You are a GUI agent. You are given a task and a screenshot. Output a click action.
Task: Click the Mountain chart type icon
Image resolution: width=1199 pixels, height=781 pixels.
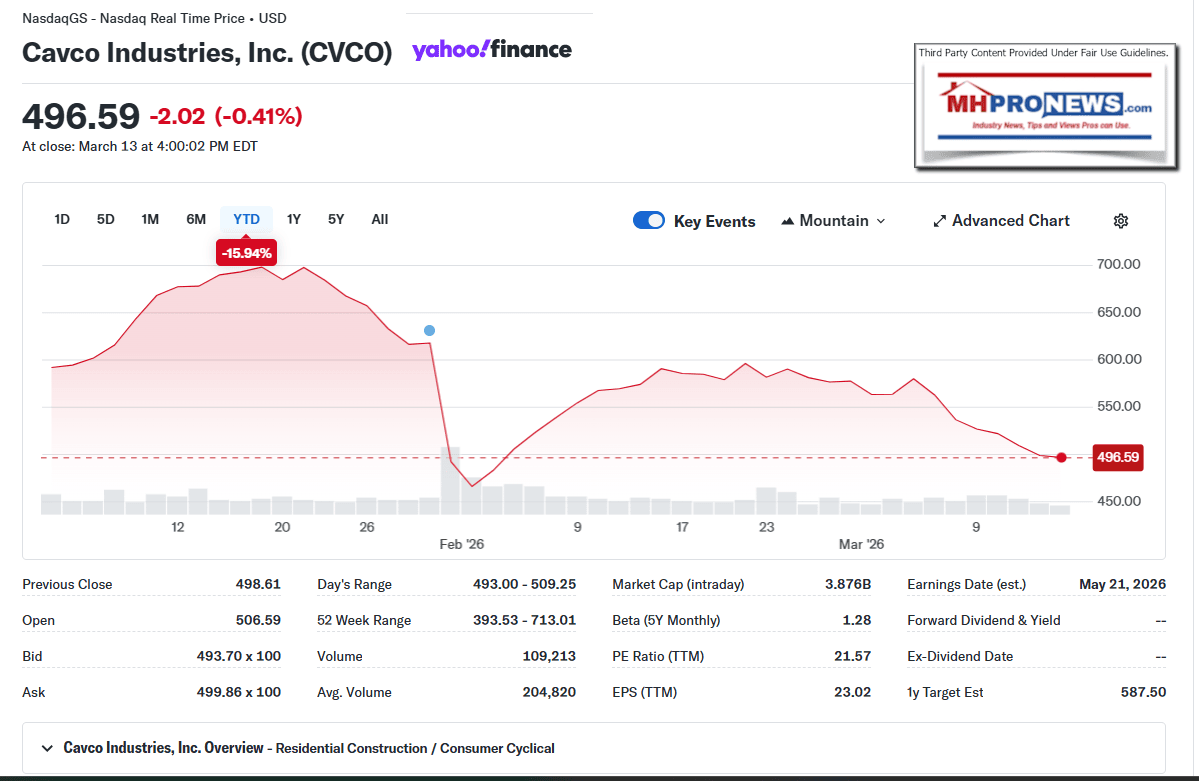coord(787,221)
